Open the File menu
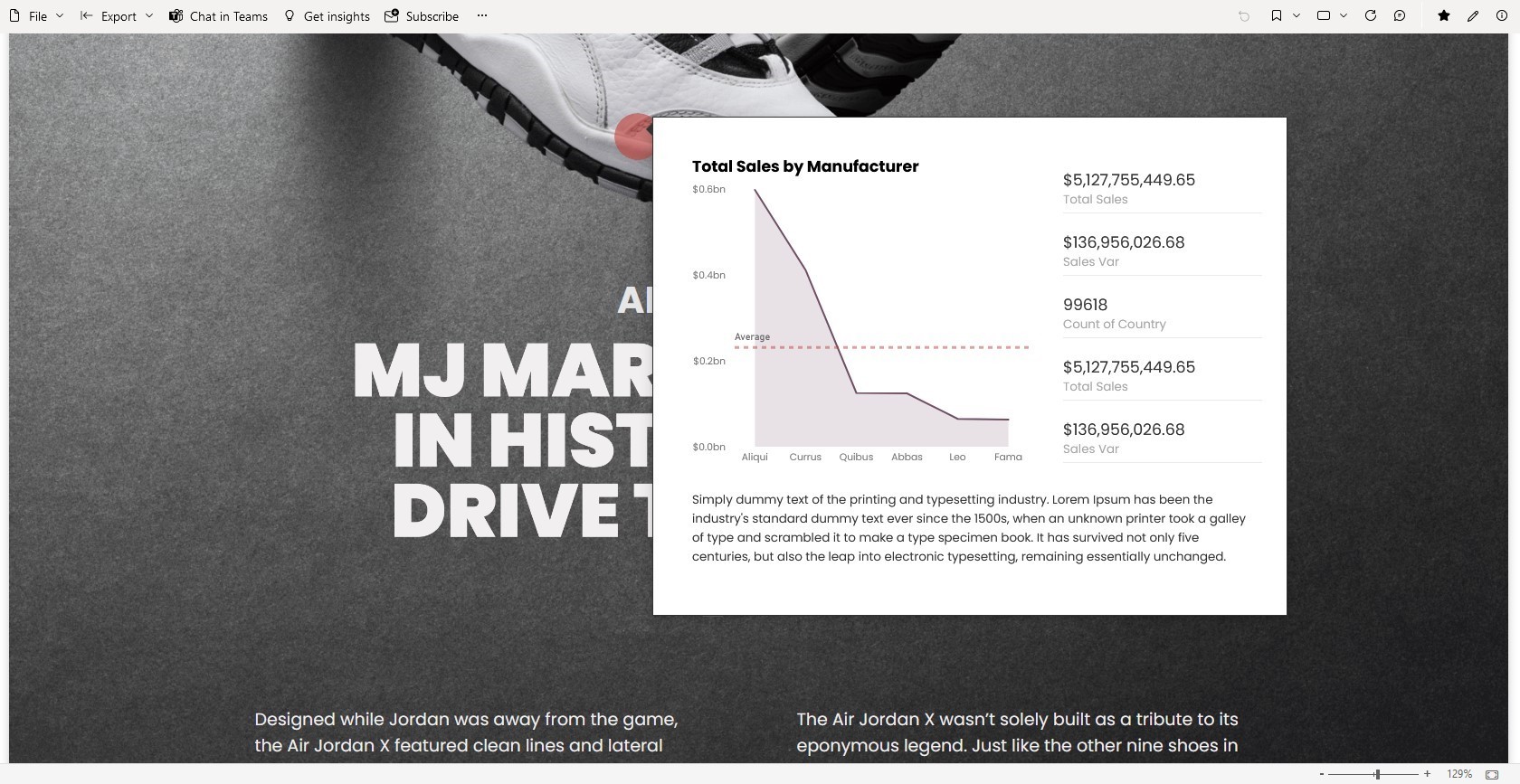This screenshot has width=1520, height=784. point(36,16)
